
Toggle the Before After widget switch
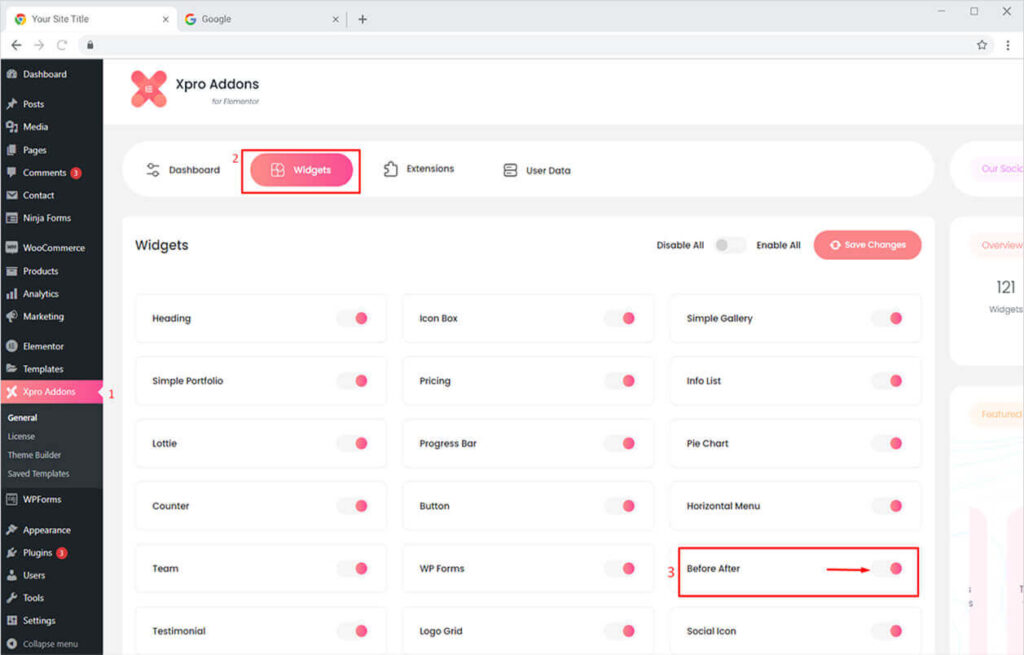(888, 568)
